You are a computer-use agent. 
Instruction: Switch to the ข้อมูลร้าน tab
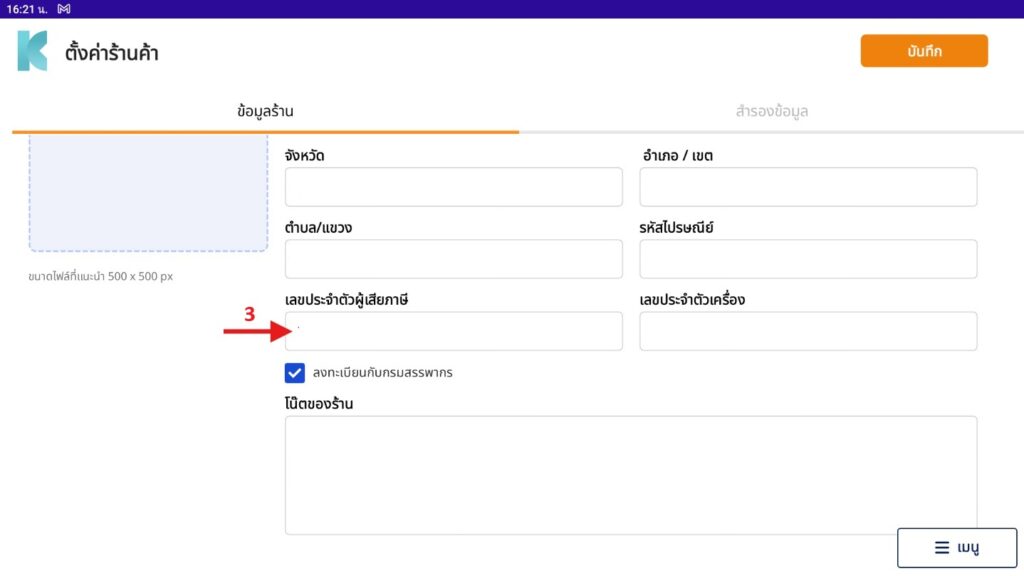pos(265,111)
